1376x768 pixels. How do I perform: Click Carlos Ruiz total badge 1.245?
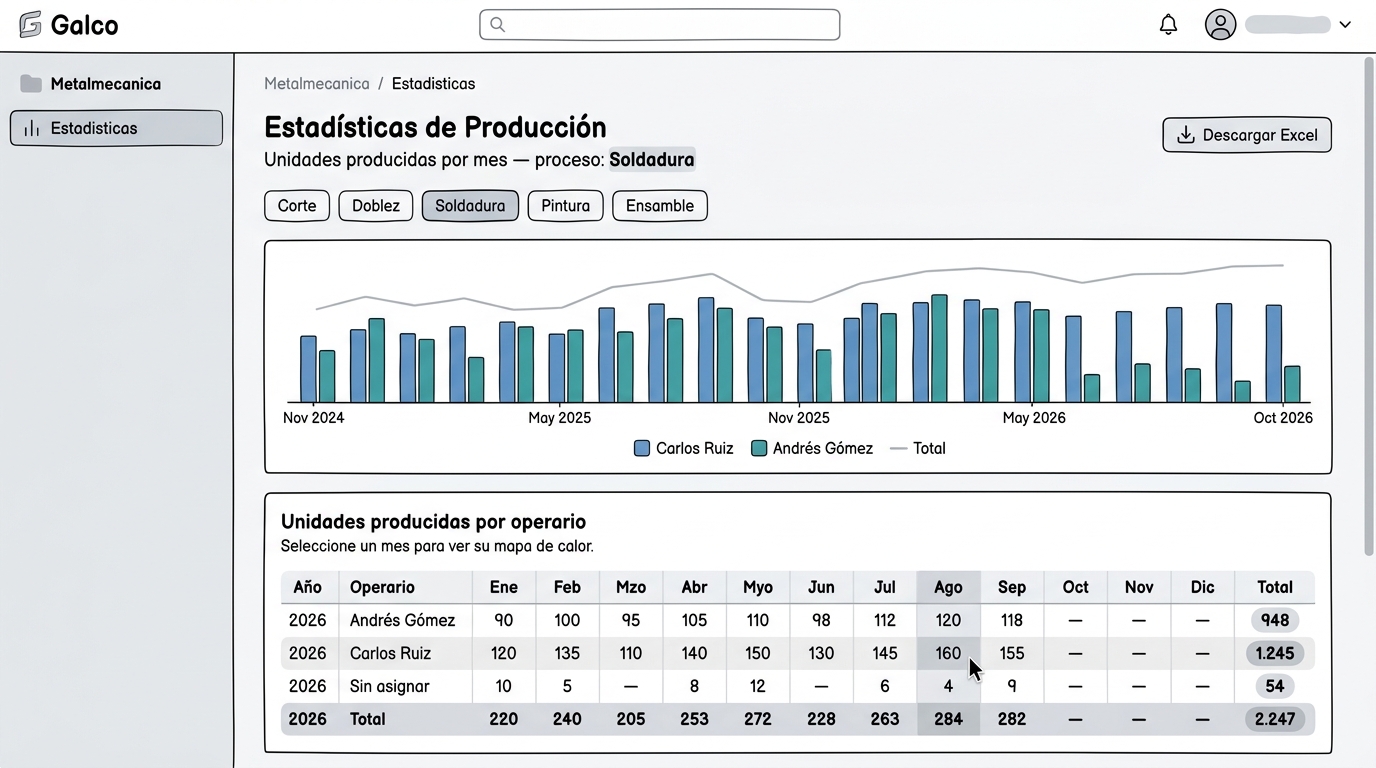(x=1275, y=653)
